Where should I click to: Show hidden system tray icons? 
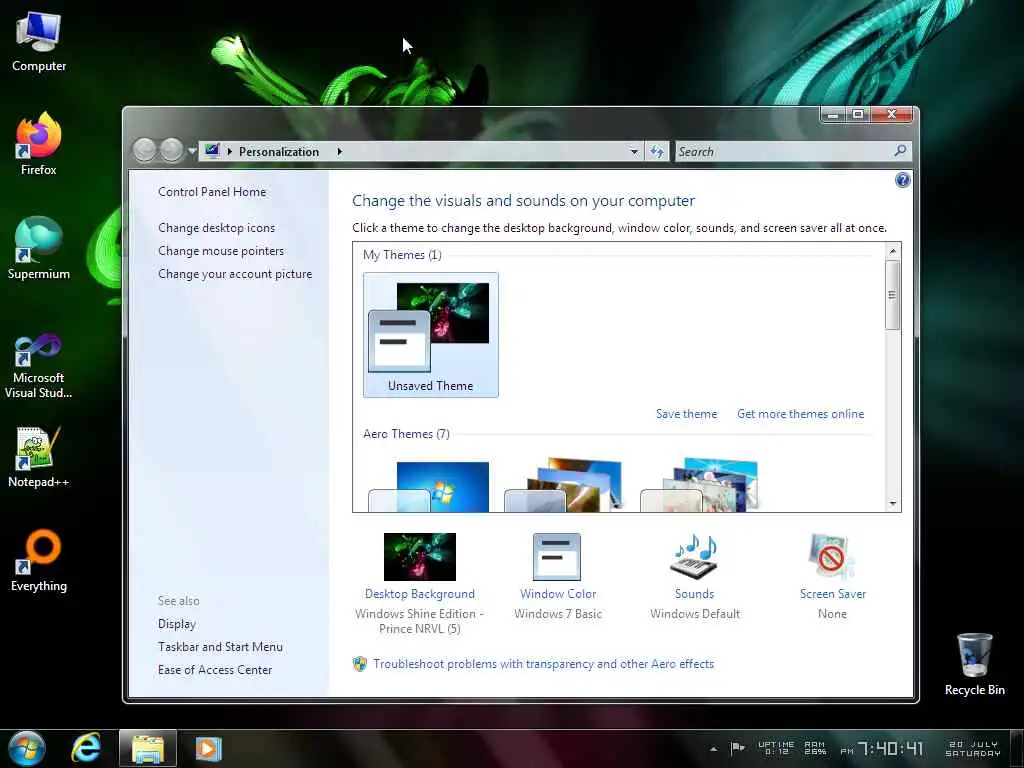713,749
